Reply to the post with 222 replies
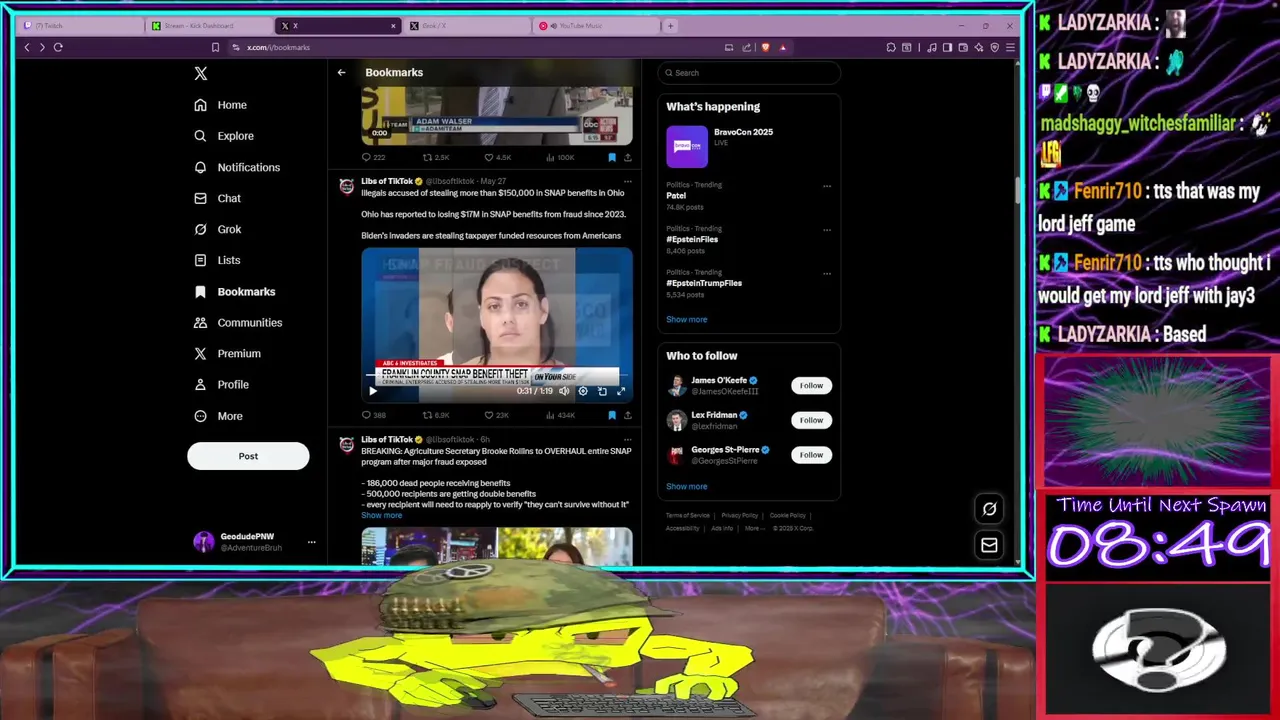The width and height of the screenshot is (1280, 720). 373,157
